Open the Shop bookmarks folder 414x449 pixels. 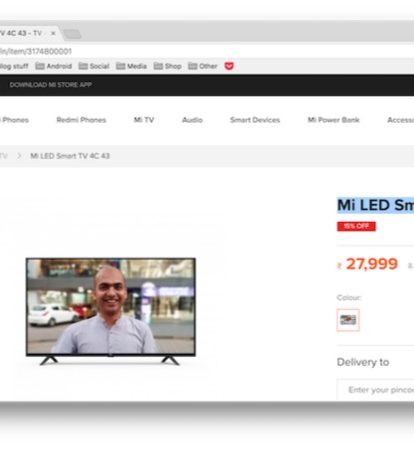[x=167, y=66]
